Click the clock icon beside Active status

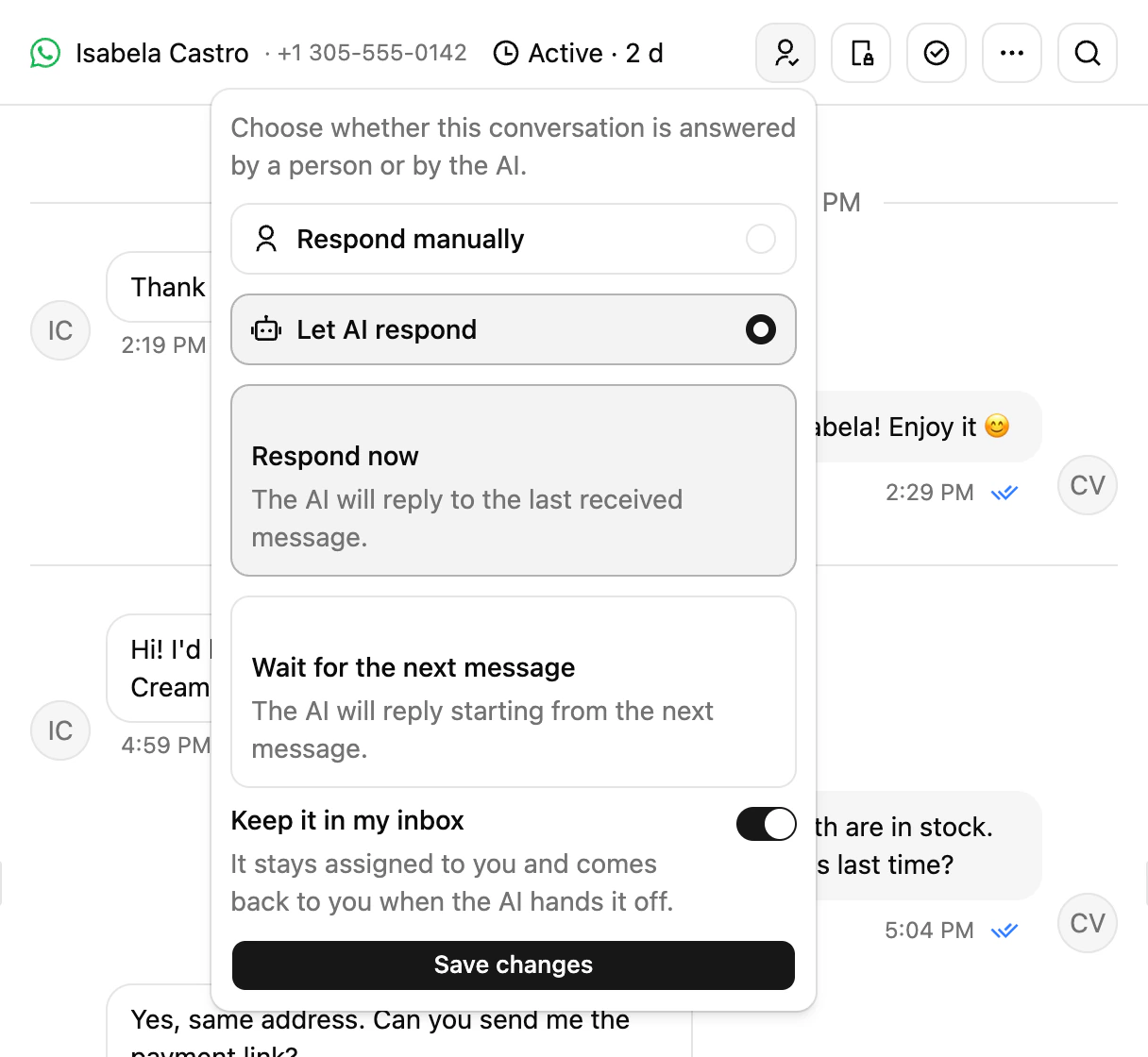pyautogui.click(x=506, y=53)
